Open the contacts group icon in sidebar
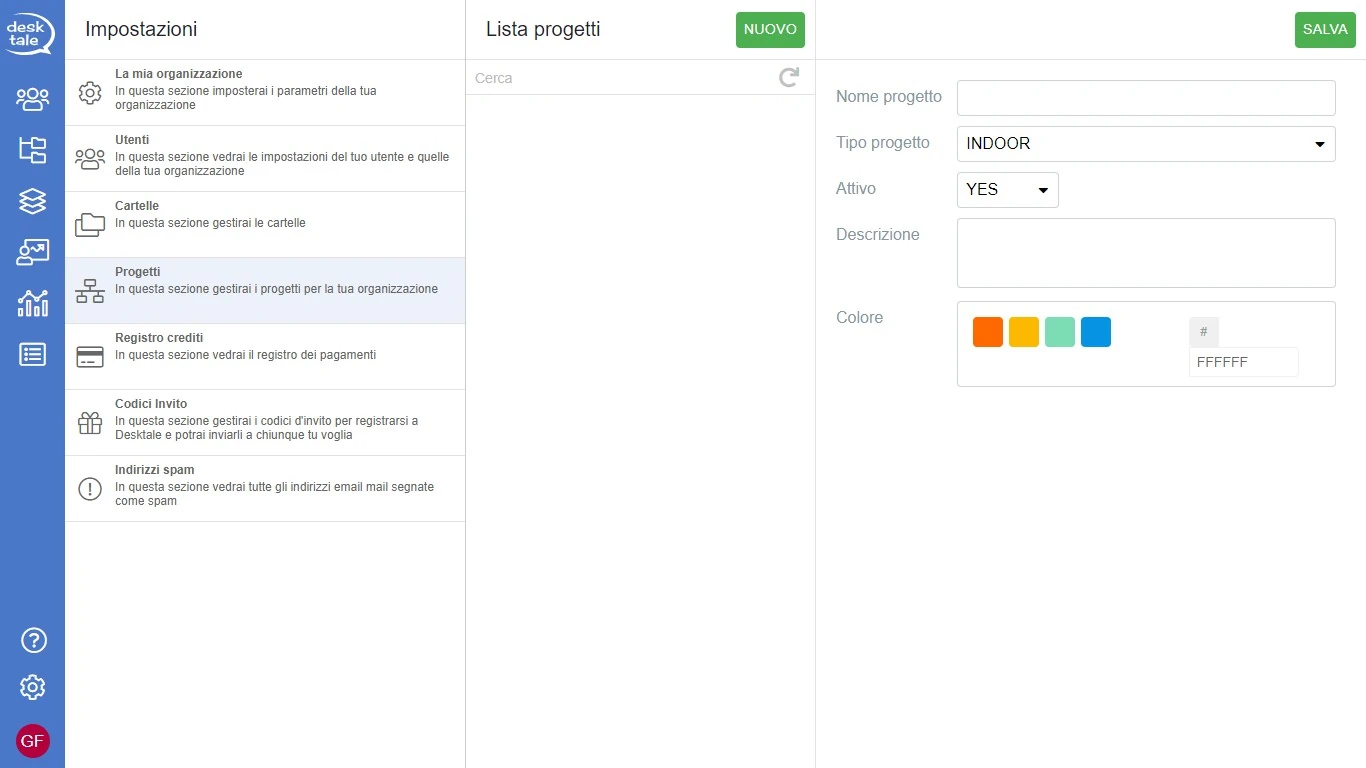Image resolution: width=1366 pixels, height=768 pixels. click(32, 98)
